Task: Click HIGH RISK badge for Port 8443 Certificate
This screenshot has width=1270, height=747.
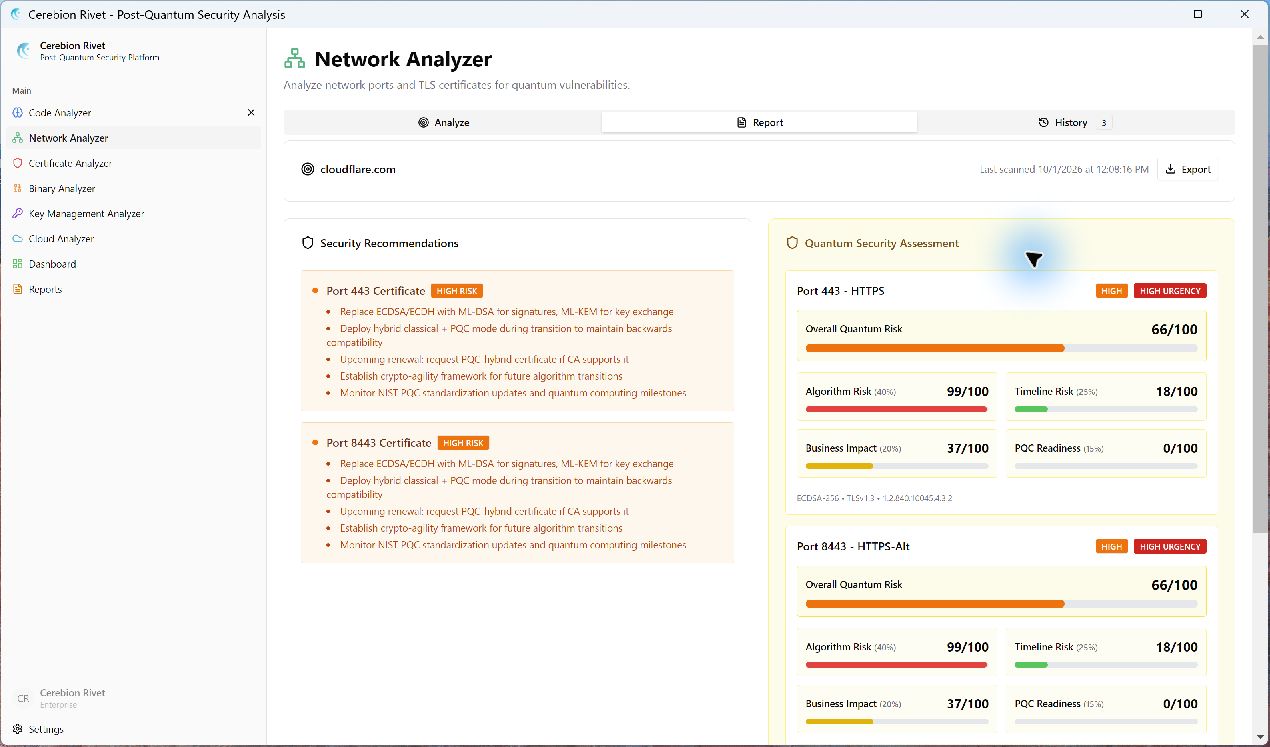Action: [463, 443]
